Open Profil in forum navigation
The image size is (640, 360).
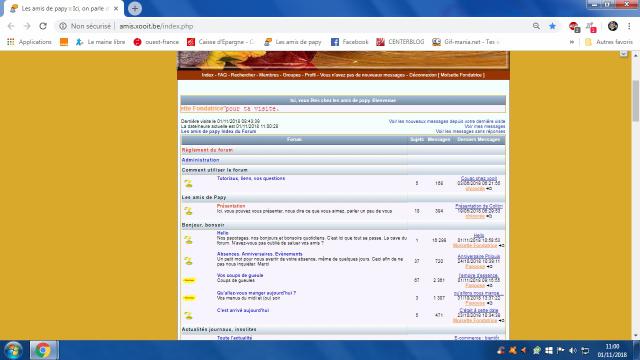(x=310, y=75)
